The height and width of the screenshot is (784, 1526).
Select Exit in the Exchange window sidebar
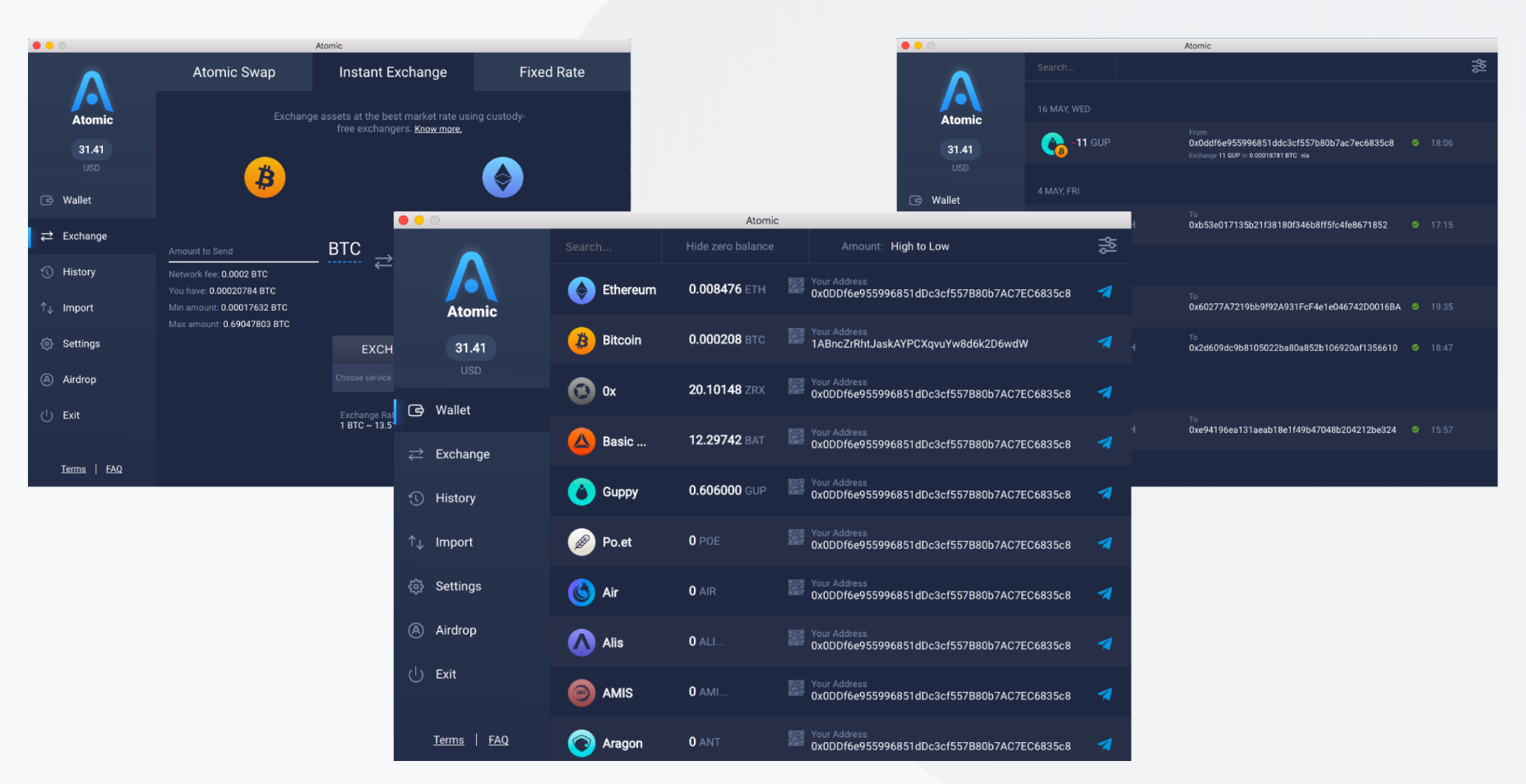pos(92,416)
